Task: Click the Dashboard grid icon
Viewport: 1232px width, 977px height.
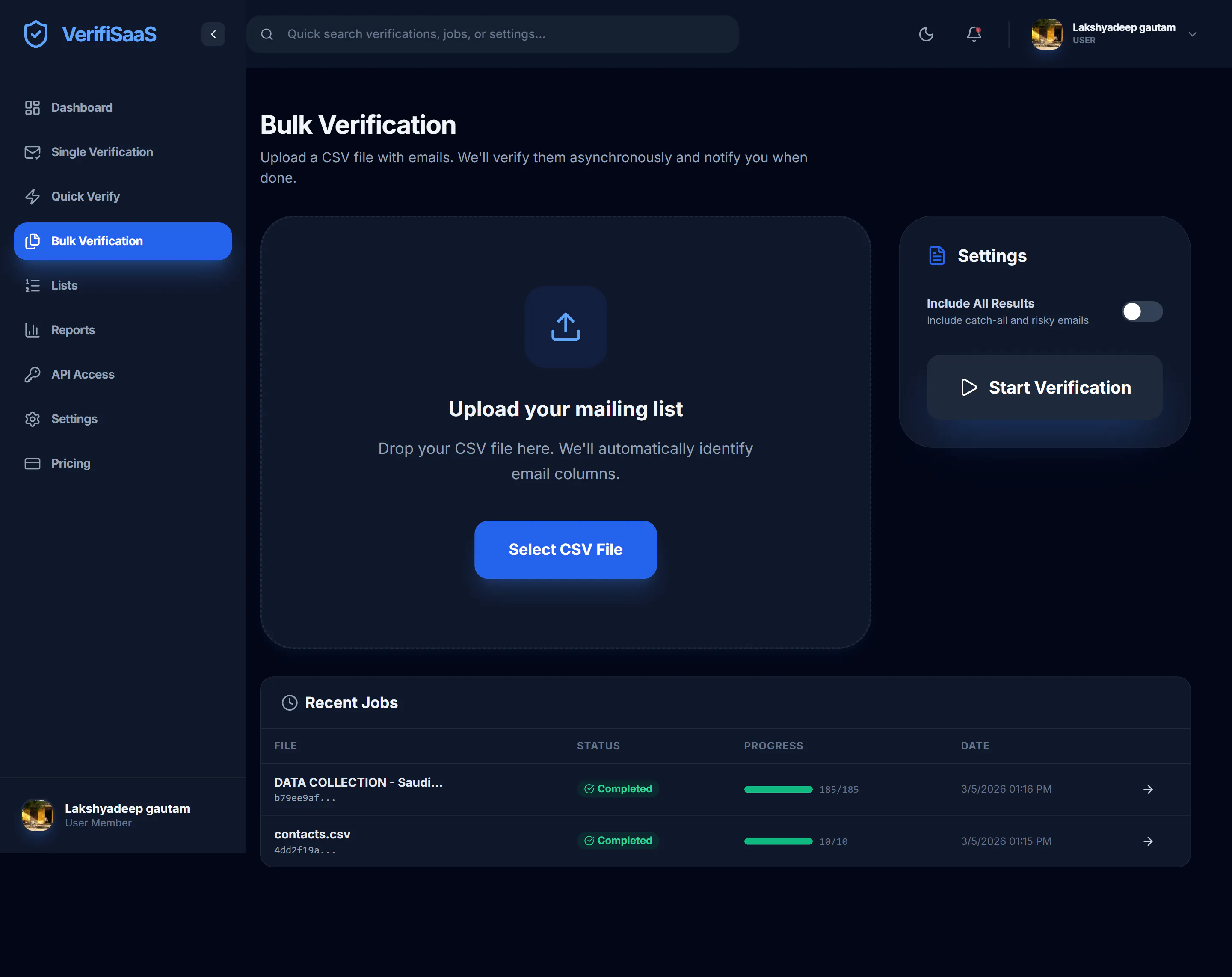Action: click(x=33, y=107)
